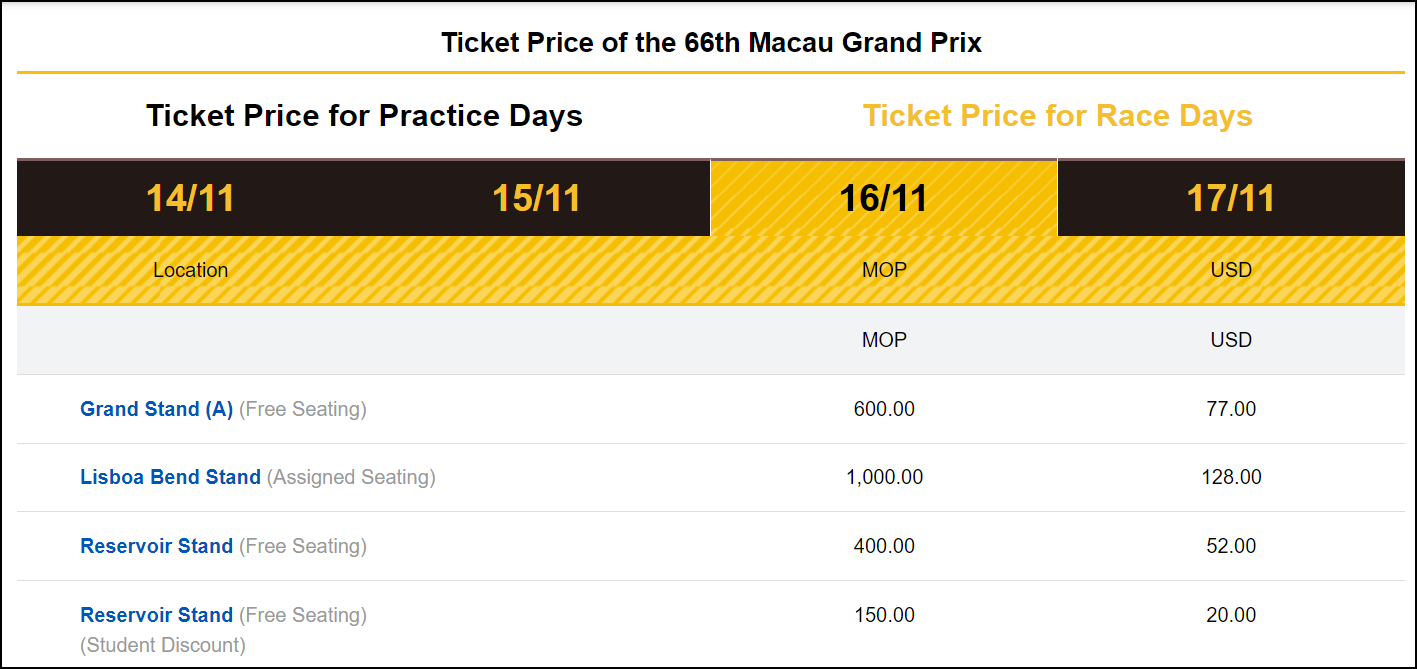The width and height of the screenshot is (1417, 669).
Task: Select the 14/11 date tab
Action: (190, 198)
